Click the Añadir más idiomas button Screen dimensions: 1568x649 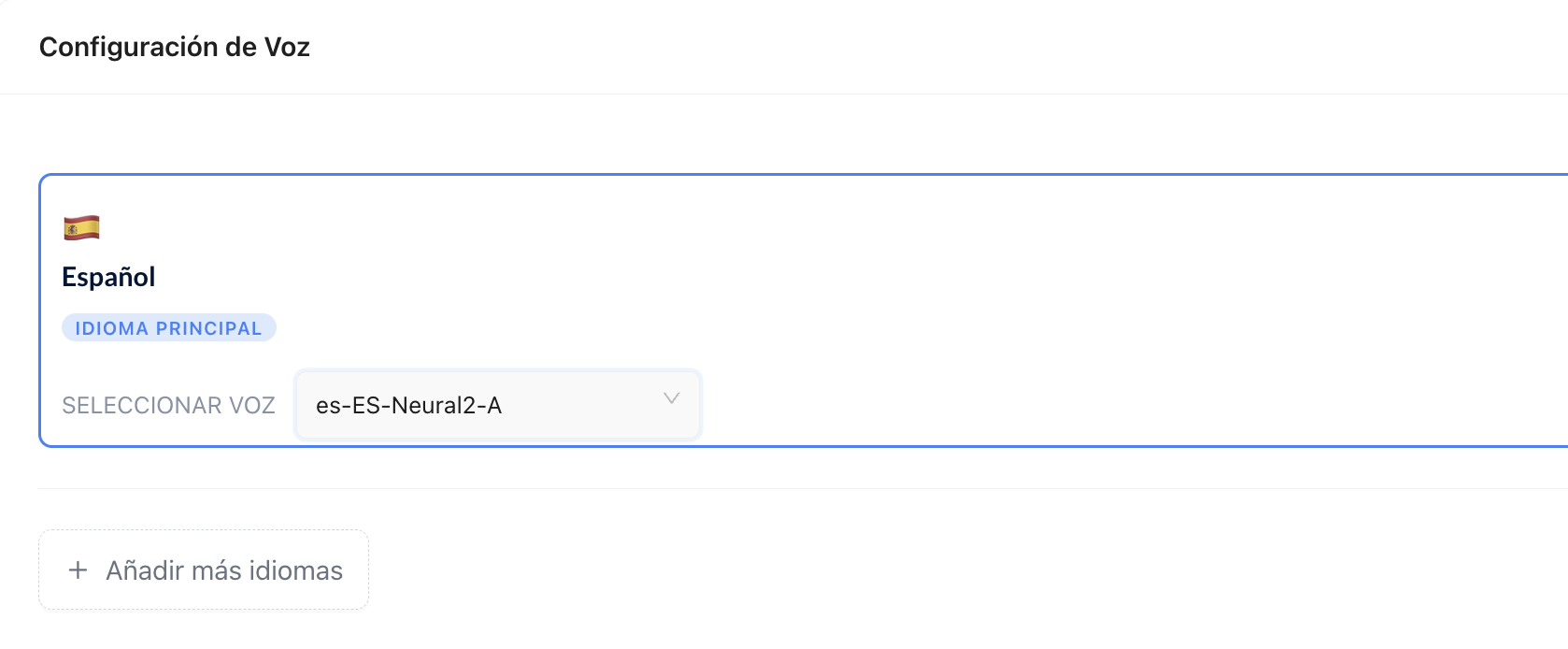coord(204,570)
